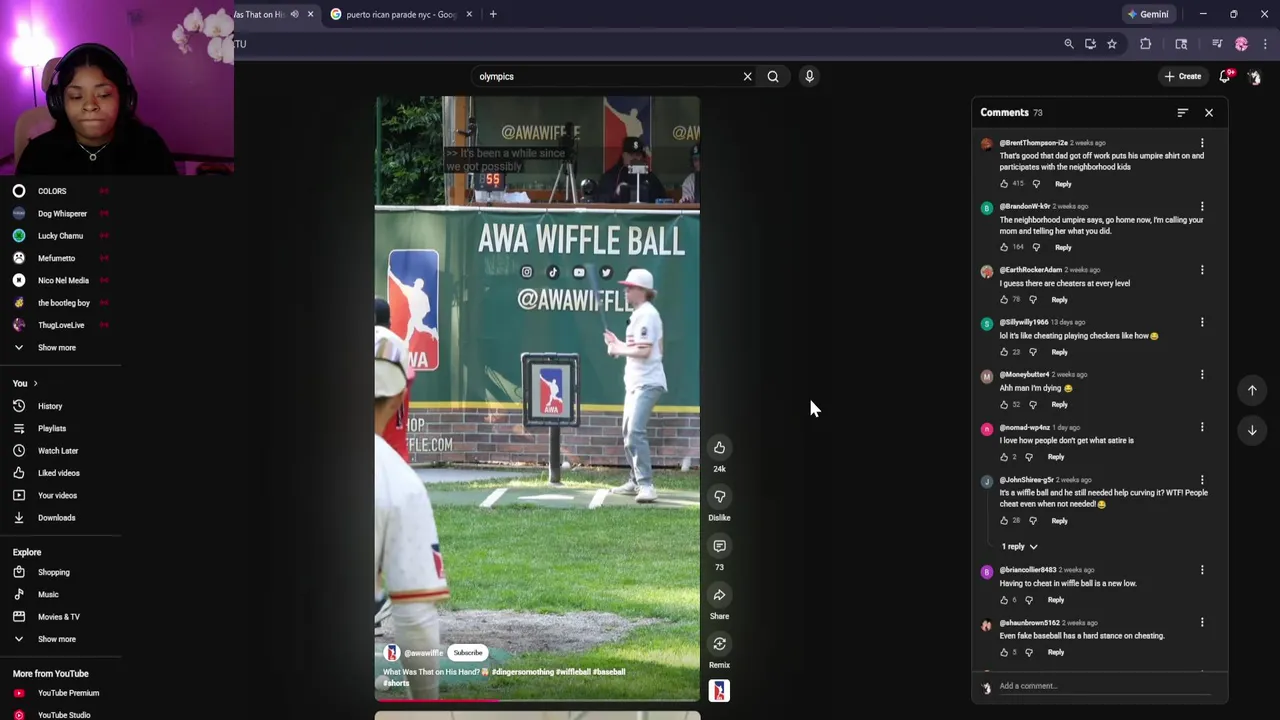The width and height of the screenshot is (1280, 720).
Task: Open options menu for @Sillywilly1966's comment
Action: (1202, 322)
